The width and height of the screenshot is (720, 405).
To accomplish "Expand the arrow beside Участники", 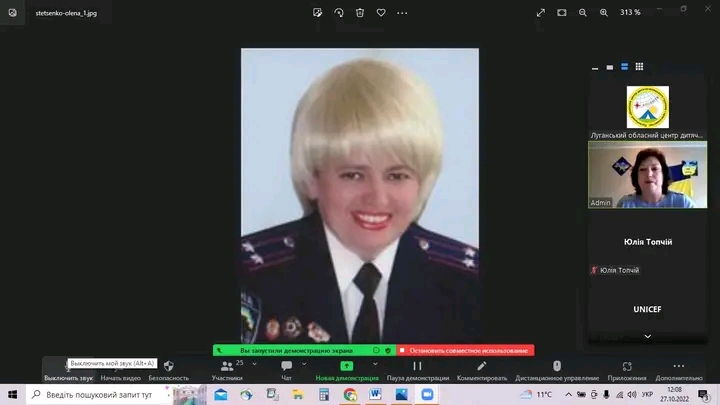I will click(254, 364).
